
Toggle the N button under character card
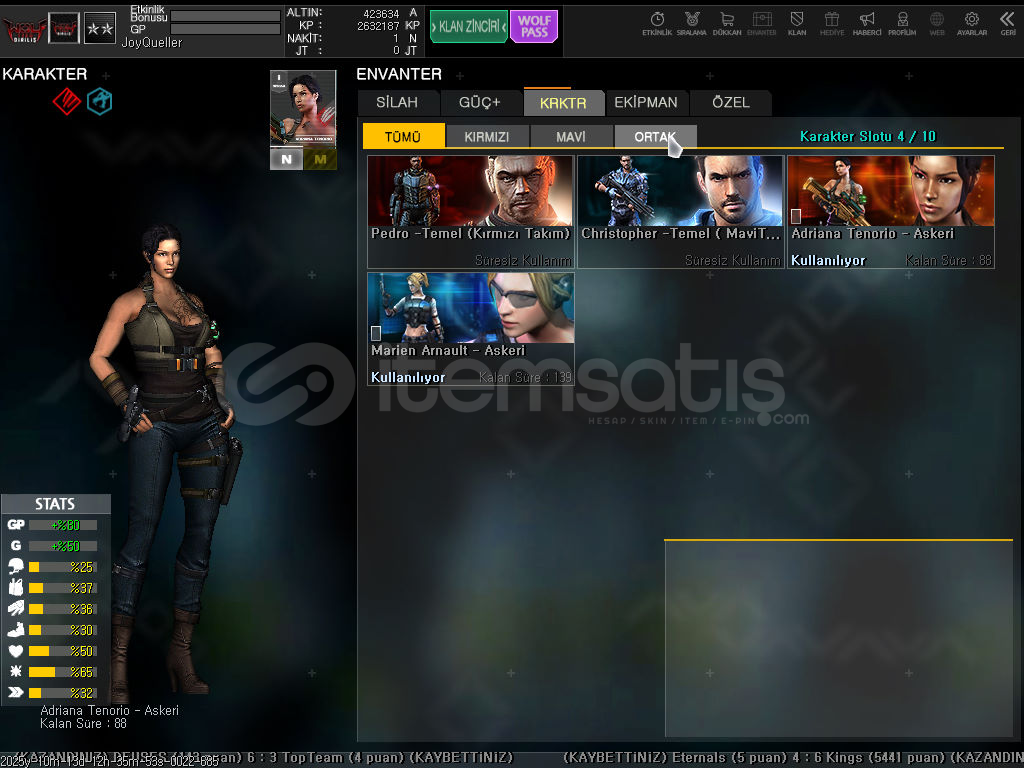point(286,159)
